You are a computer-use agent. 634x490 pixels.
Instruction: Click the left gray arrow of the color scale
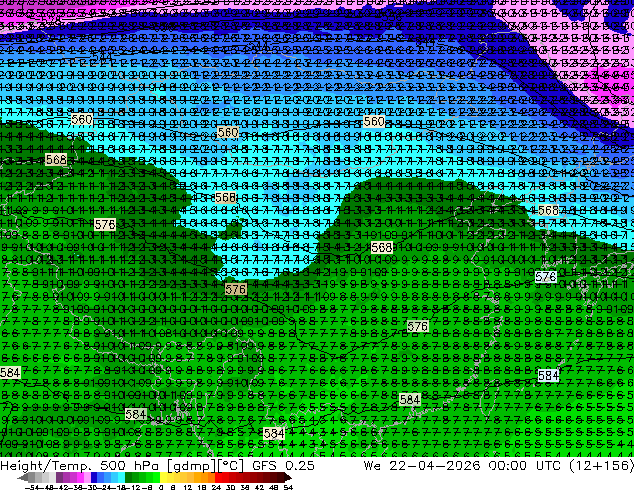[22, 478]
